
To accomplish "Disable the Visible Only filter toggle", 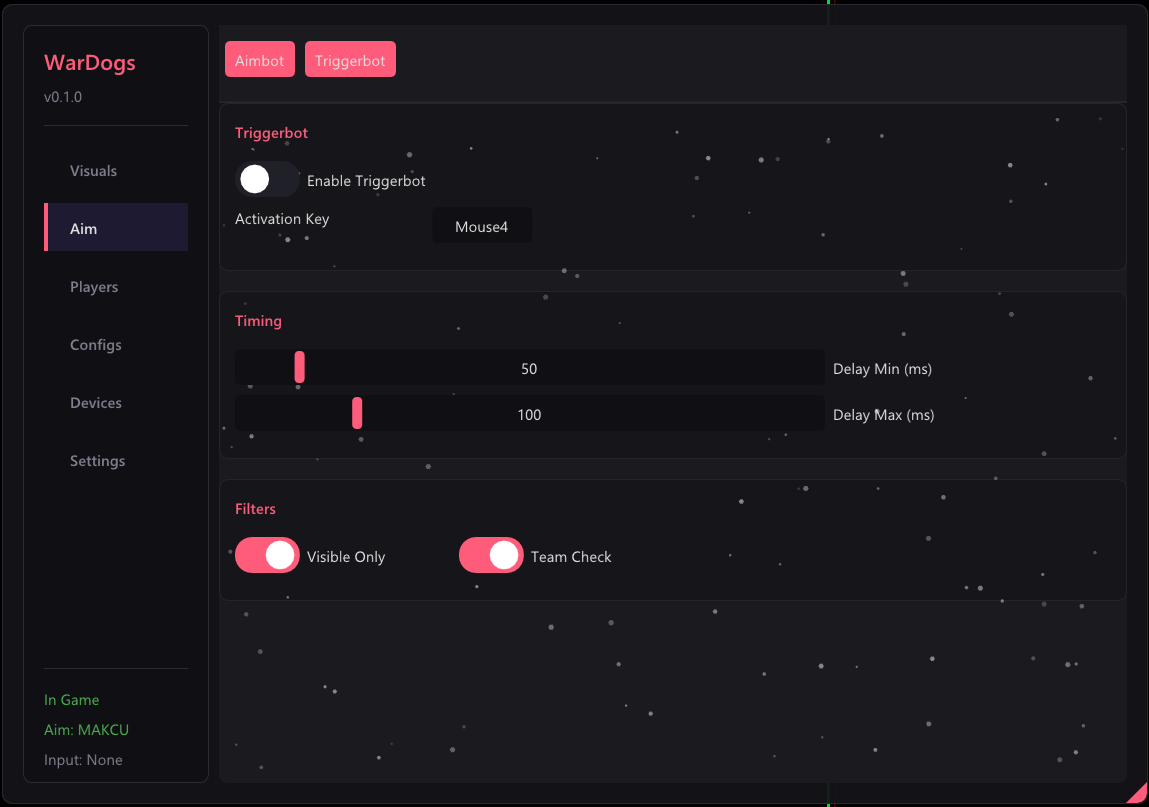I will 267,555.
